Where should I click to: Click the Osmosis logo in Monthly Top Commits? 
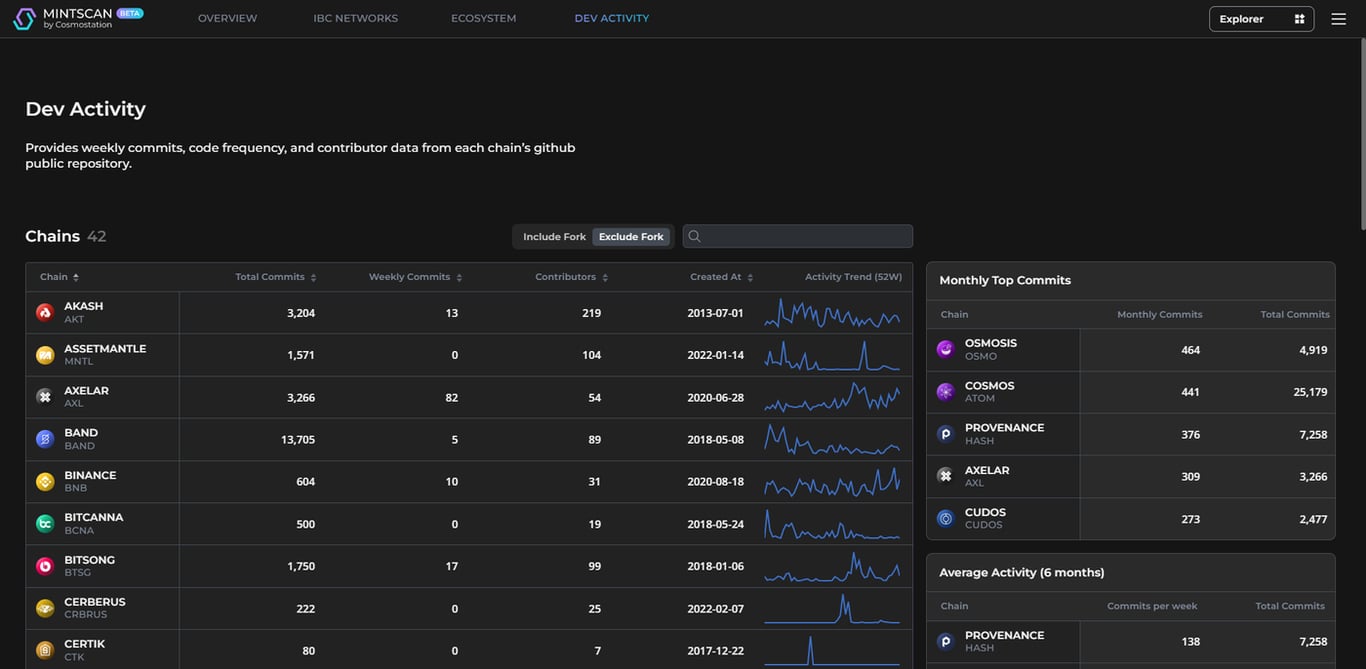point(945,349)
